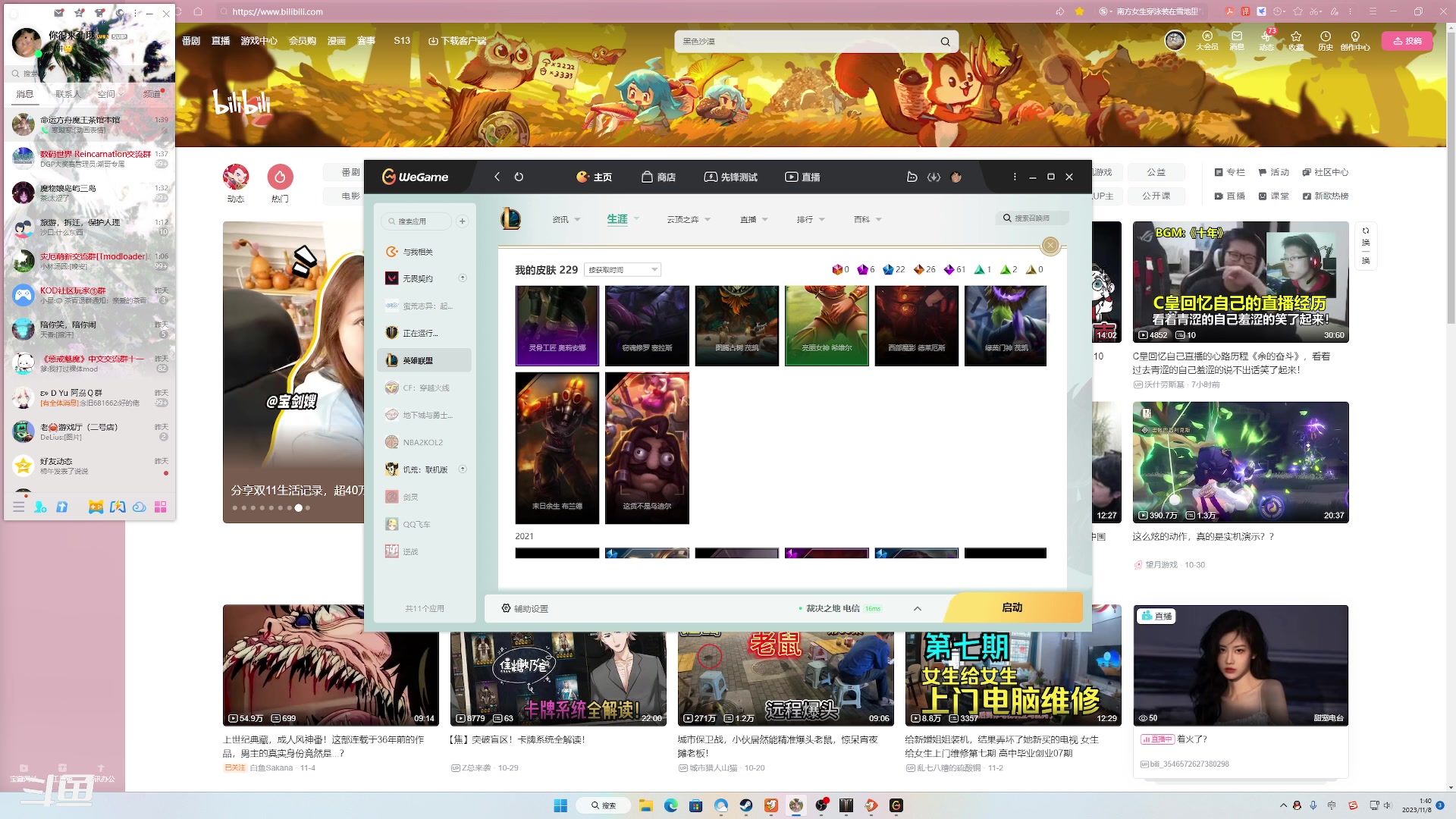Switch QQ panel to 联系人 tab
Image resolution: width=1456 pixels, height=819 pixels.
[x=67, y=94]
